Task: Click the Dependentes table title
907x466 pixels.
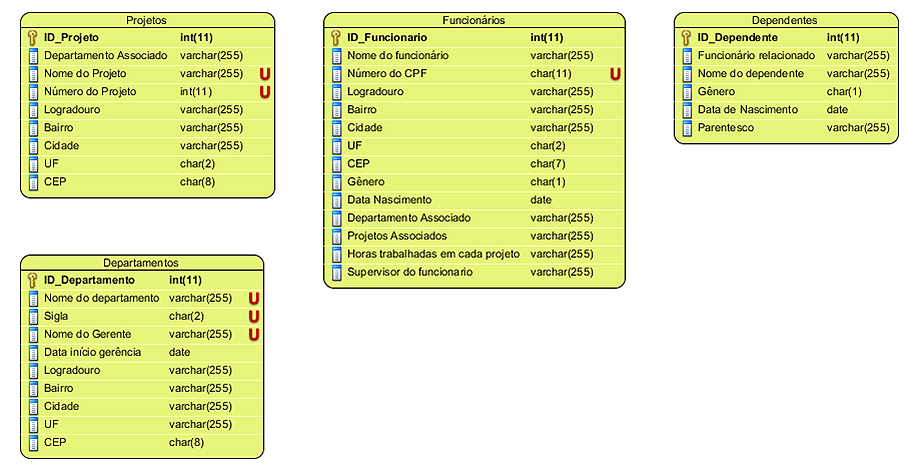Action: pos(784,20)
